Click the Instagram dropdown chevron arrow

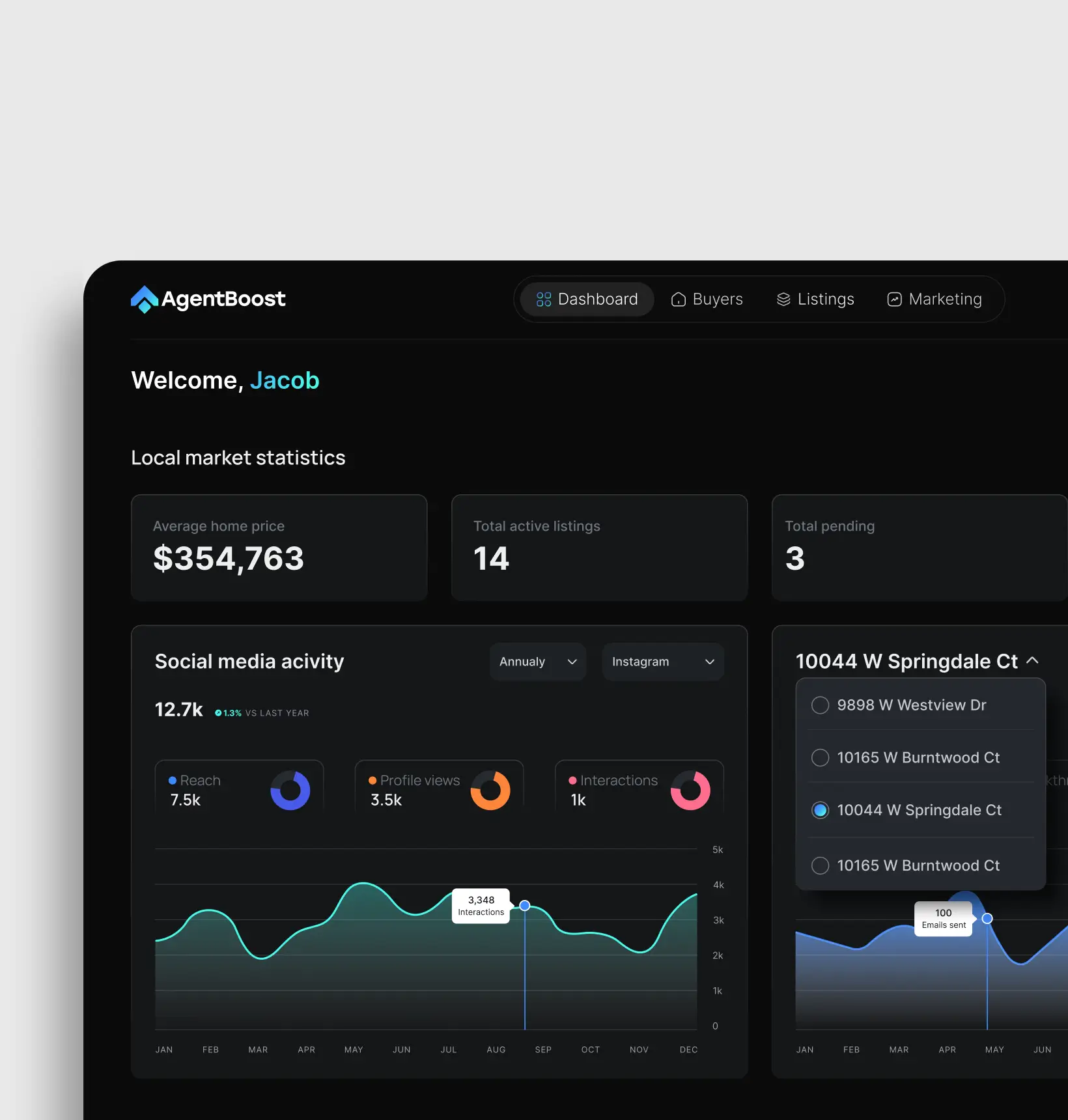[710, 662]
